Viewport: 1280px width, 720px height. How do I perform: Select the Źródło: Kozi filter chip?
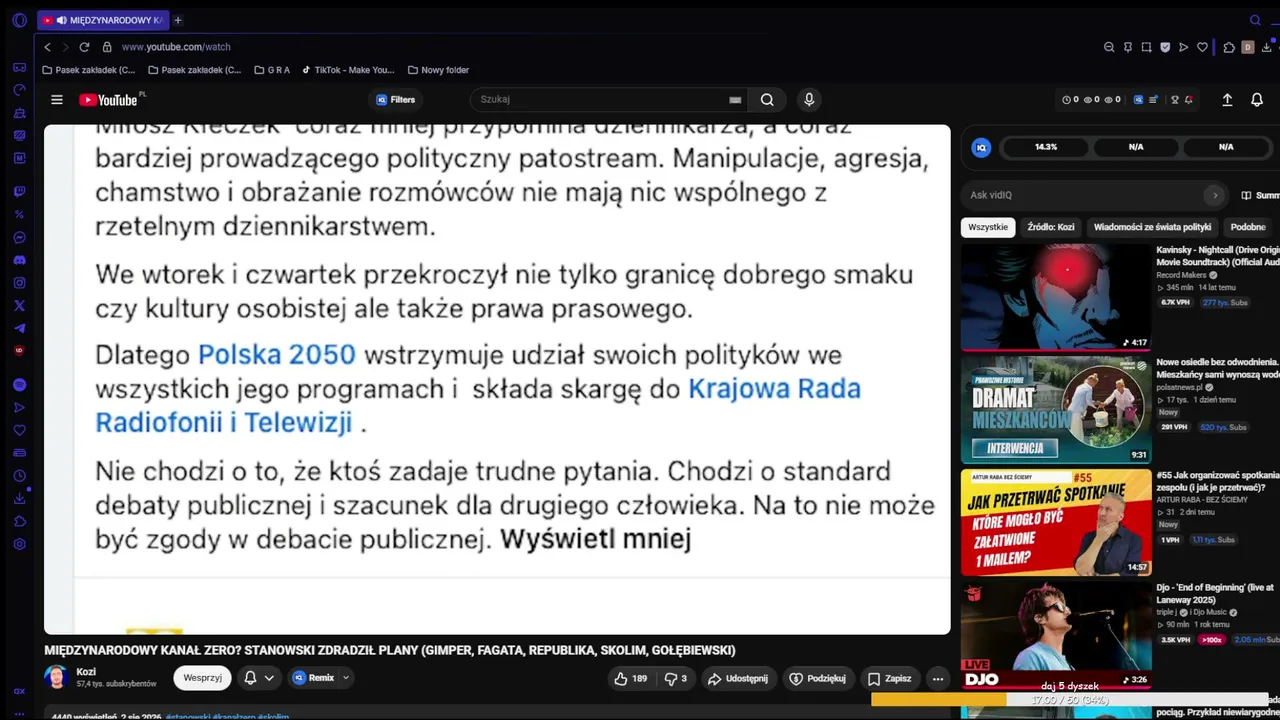1051,227
